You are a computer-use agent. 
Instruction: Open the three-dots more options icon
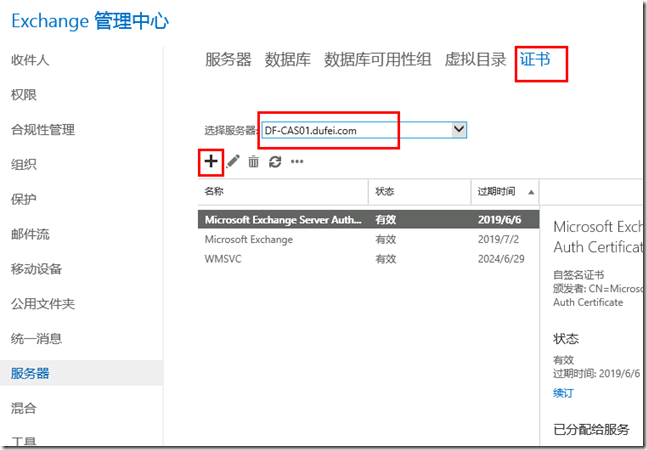[297, 162]
